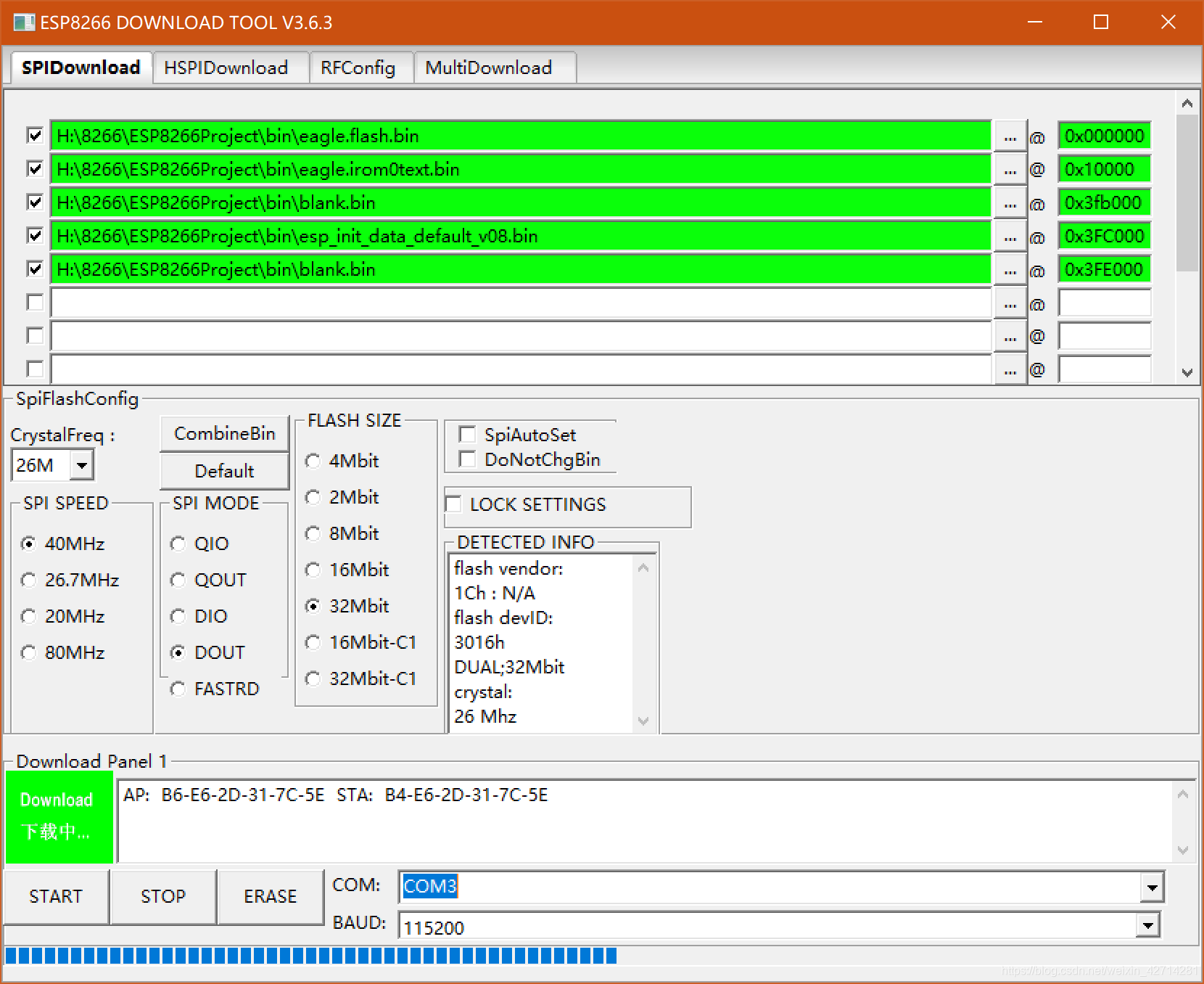The height and width of the screenshot is (984, 1204).
Task: Open the CrystalFreq dropdown
Action: coord(82,464)
